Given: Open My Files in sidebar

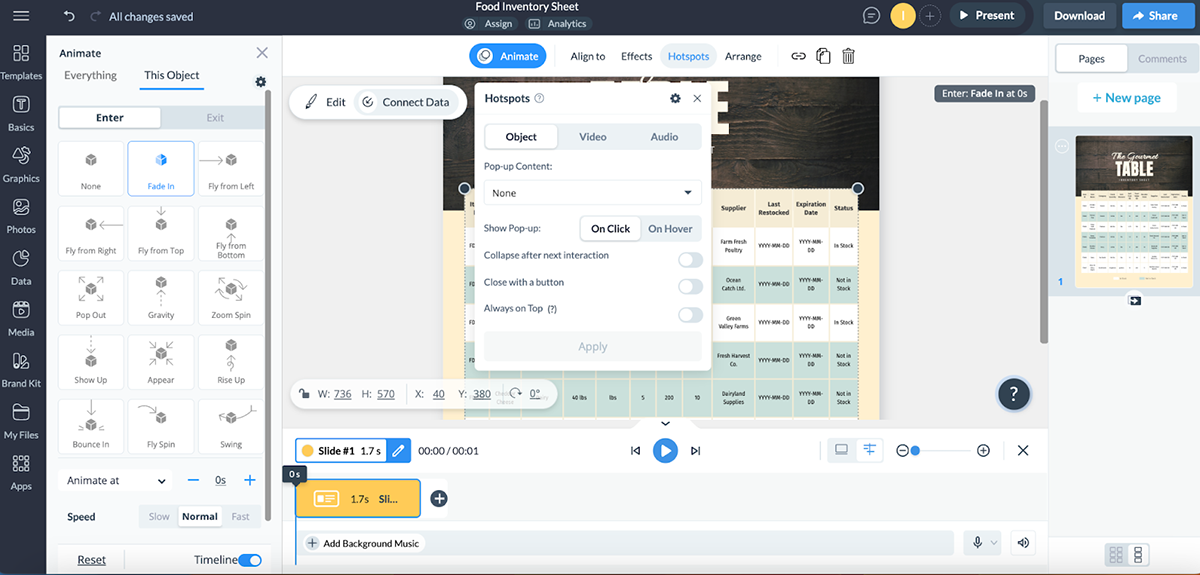Looking at the screenshot, I should 21,422.
